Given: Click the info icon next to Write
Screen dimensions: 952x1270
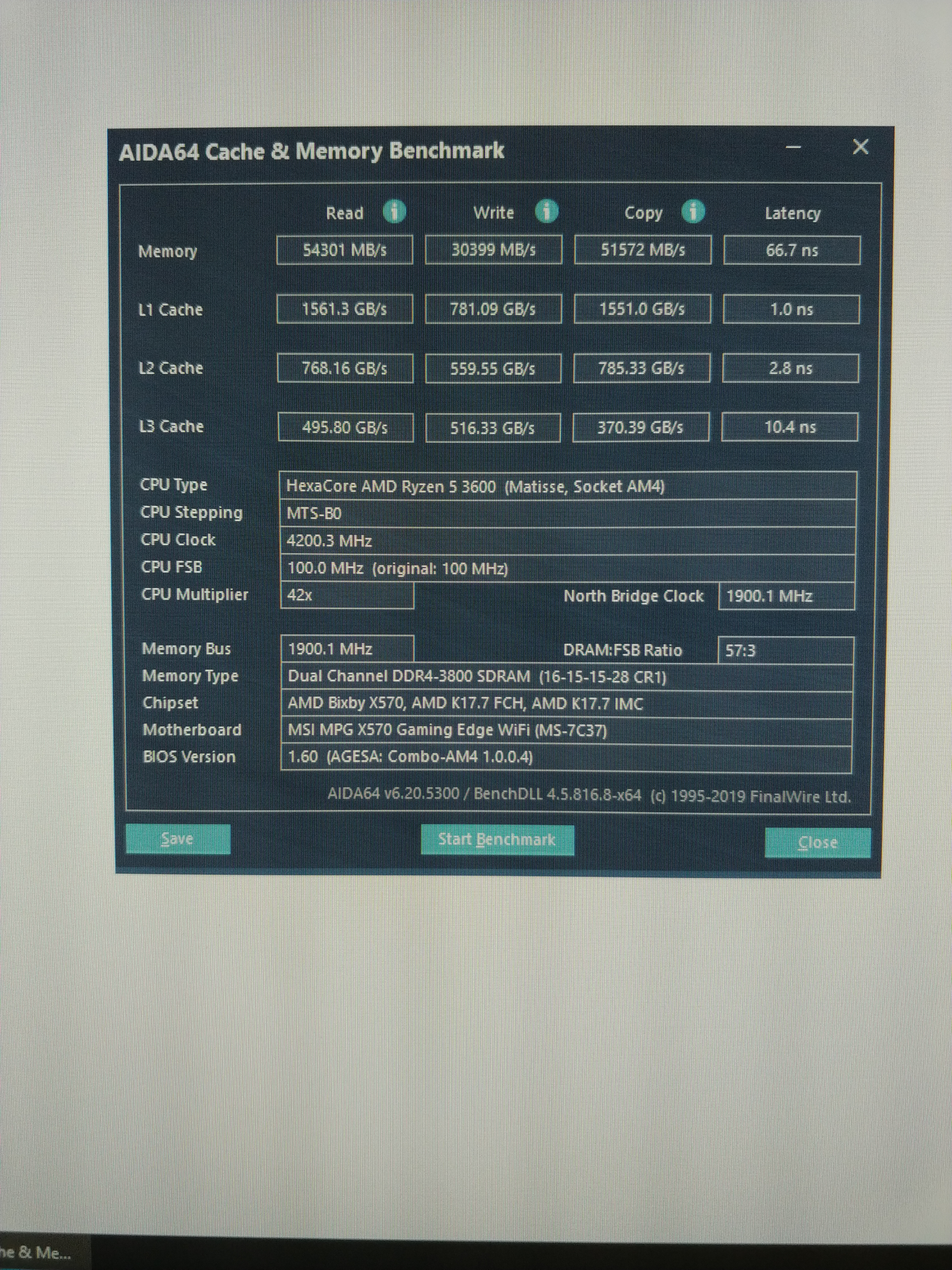Looking at the screenshot, I should point(546,211).
